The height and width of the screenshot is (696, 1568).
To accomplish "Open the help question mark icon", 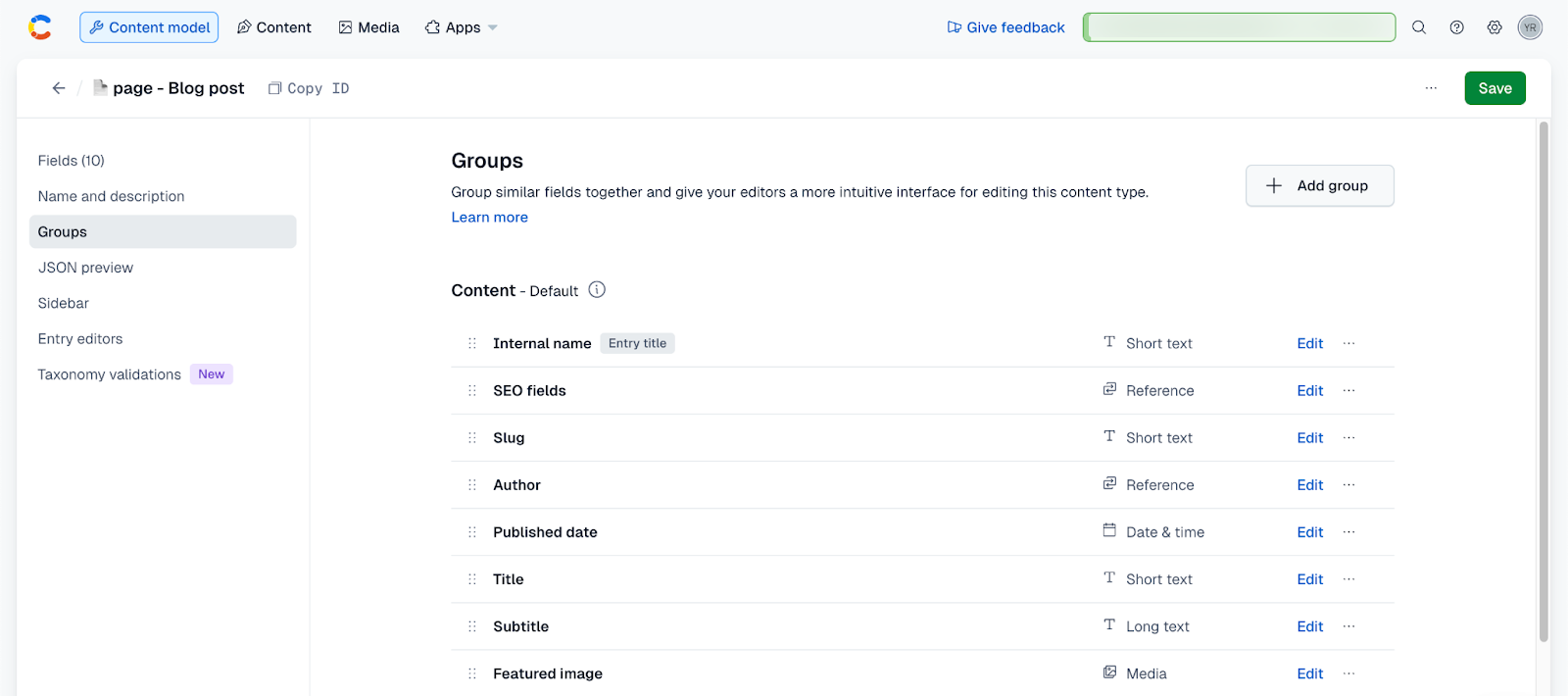I will click(1457, 27).
